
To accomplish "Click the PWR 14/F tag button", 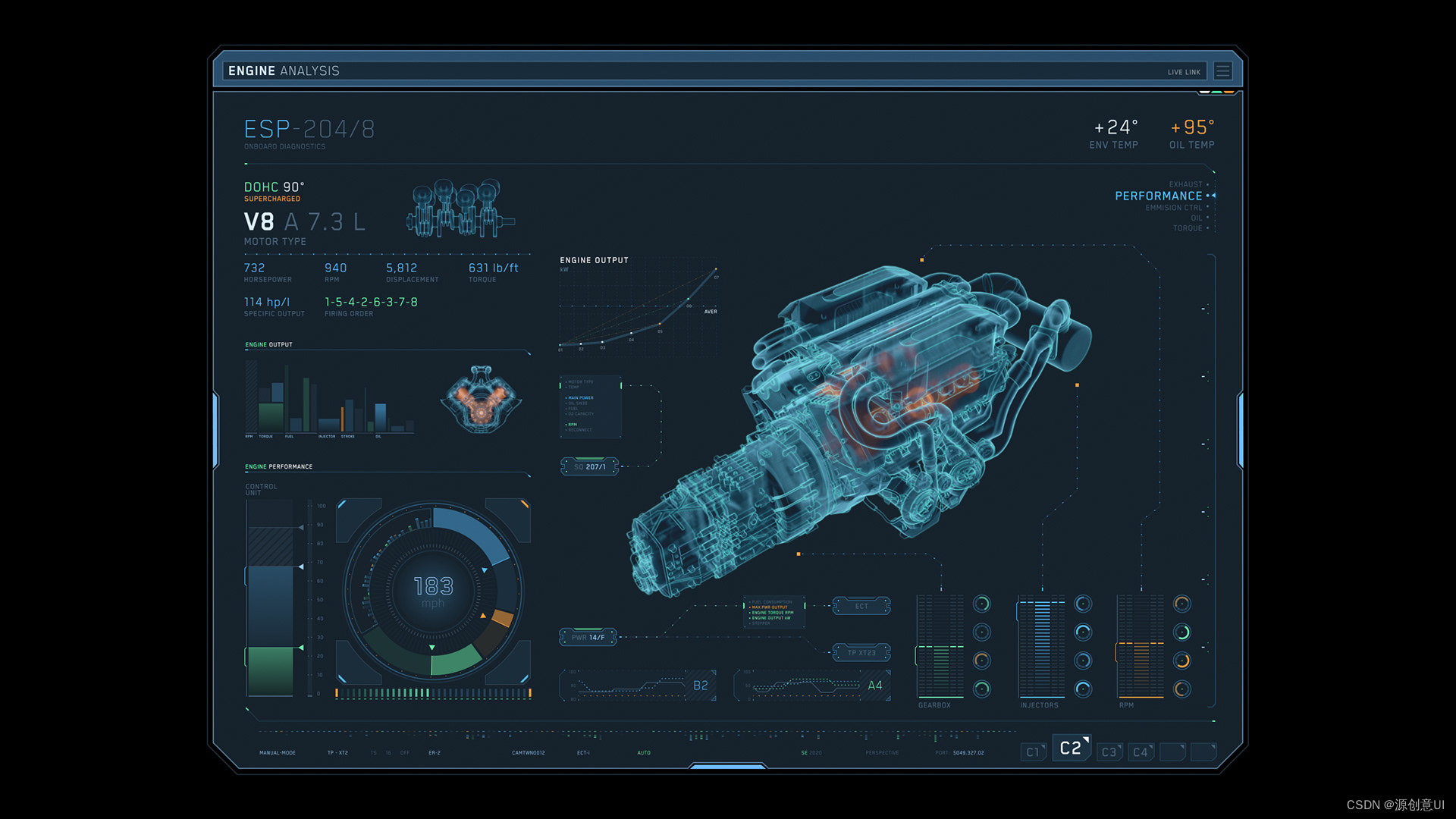I will pos(588,638).
